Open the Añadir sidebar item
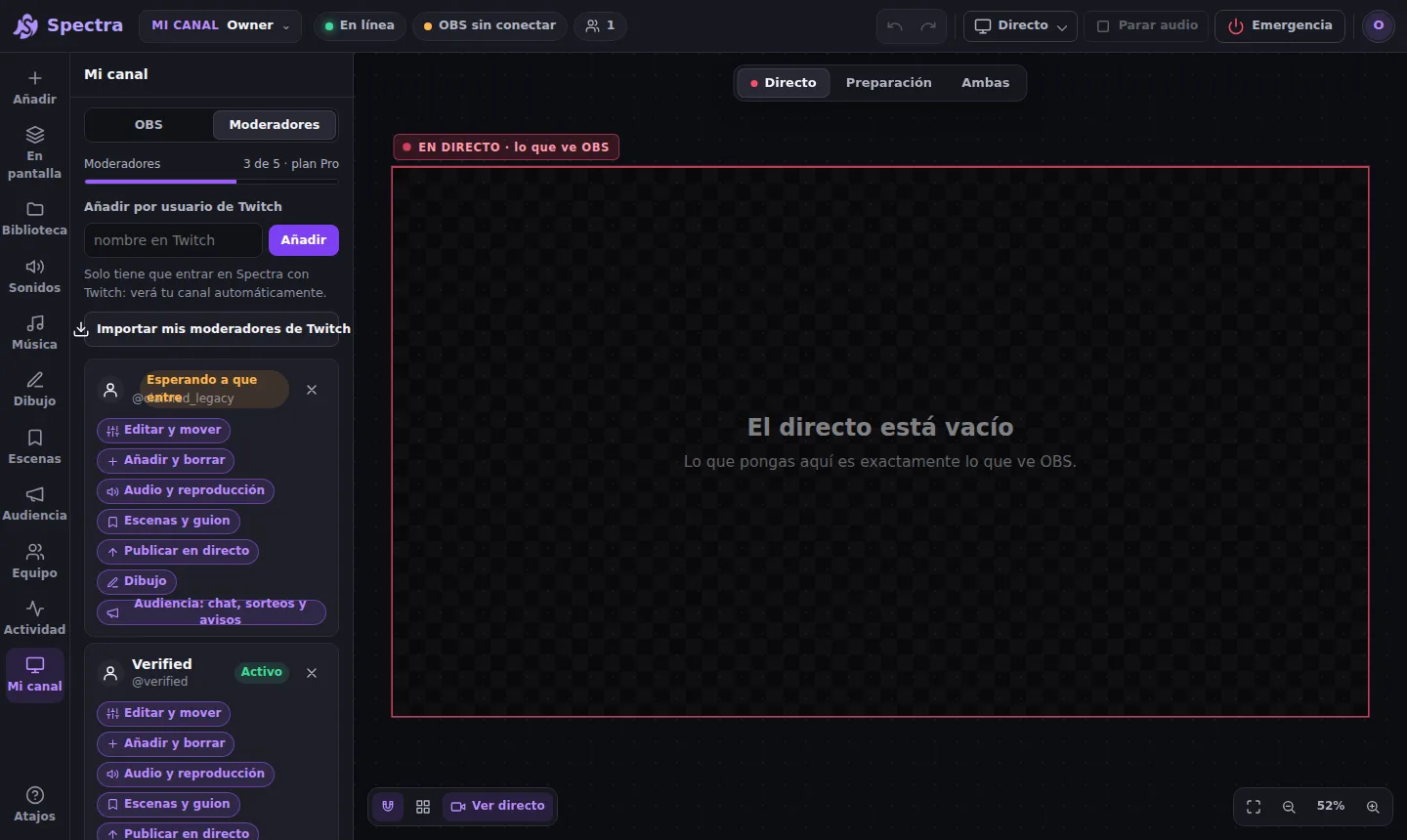The image size is (1407, 840). (x=34, y=88)
